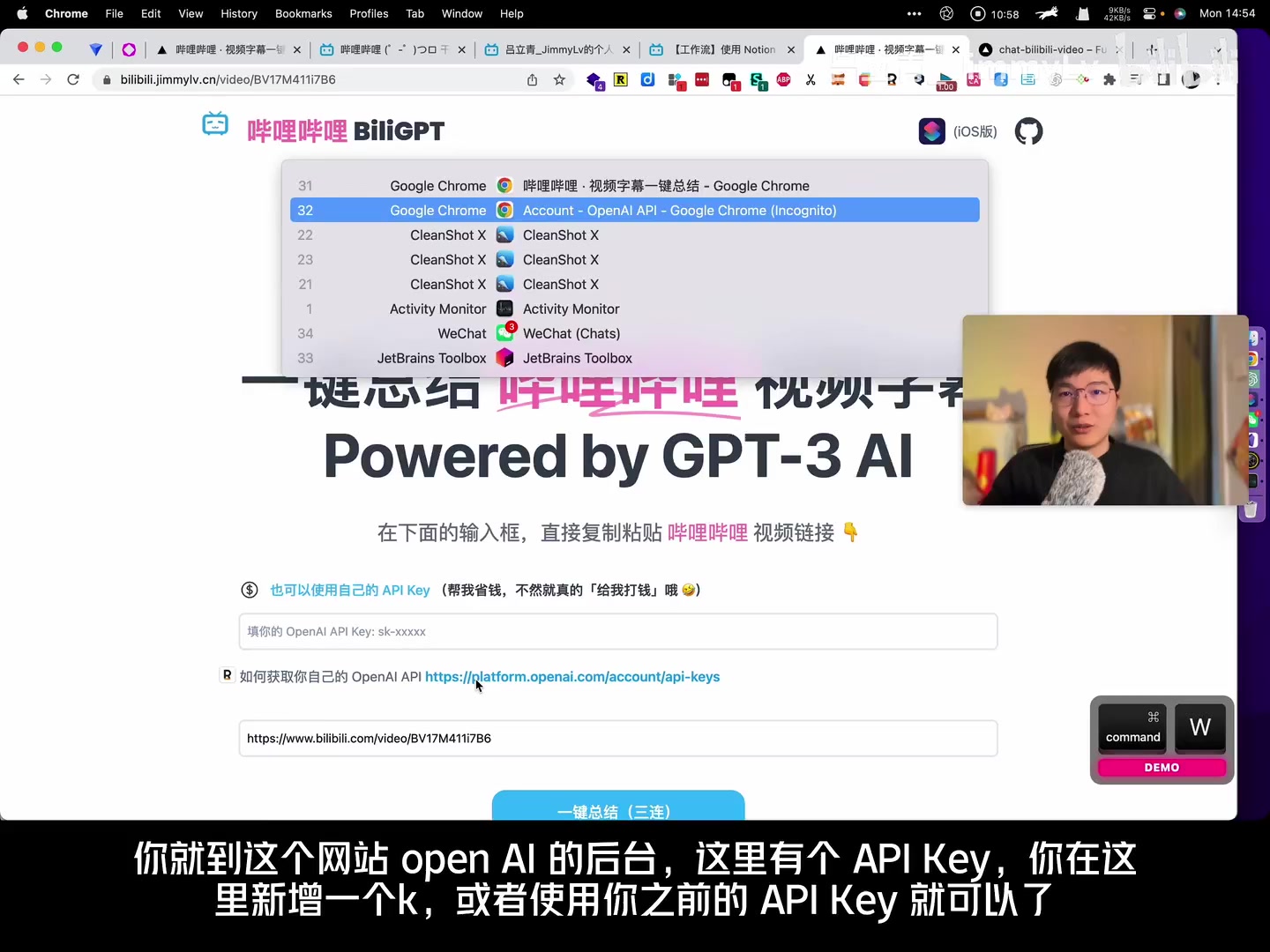Viewport: 1270px width, 952px height.
Task: Open site info via the padlock icon
Action: (x=106, y=79)
